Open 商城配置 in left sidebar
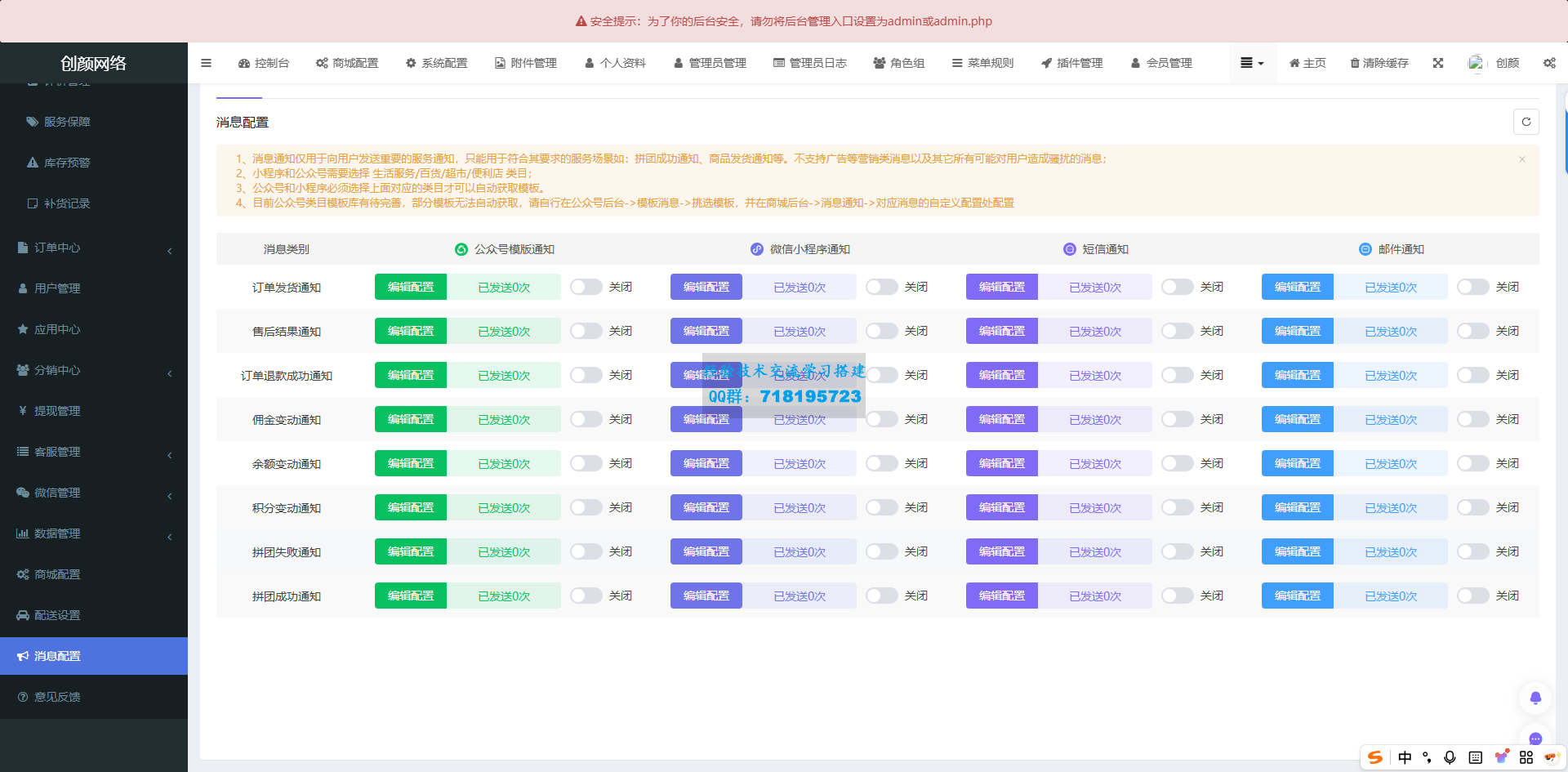Screen dimensions: 1568x772 [94, 574]
